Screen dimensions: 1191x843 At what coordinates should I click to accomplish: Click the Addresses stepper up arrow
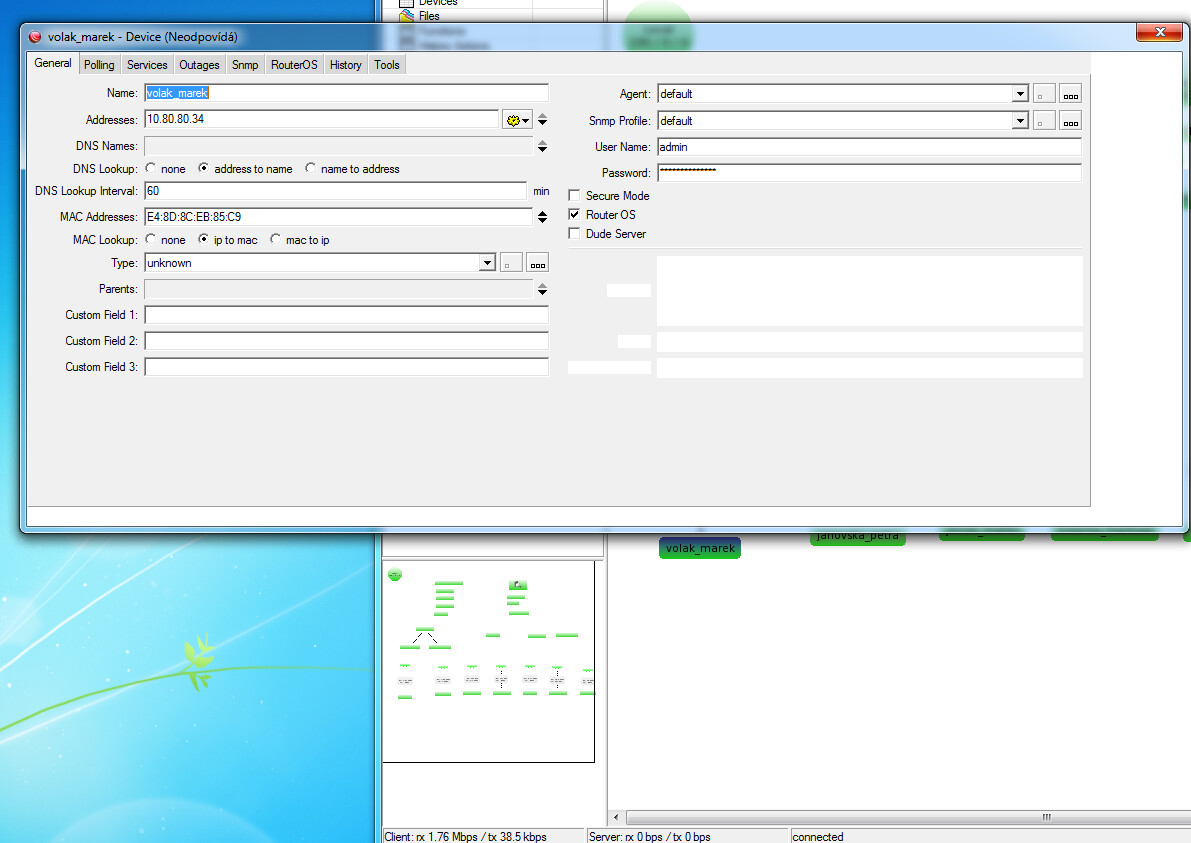click(542, 114)
